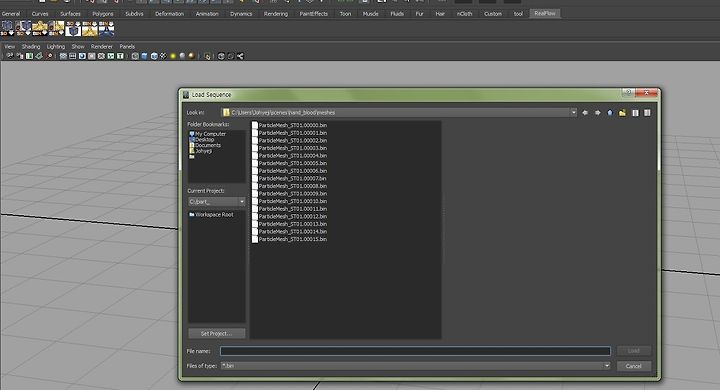Expand the Look in path dropdown
Image resolution: width=720 pixels, height=390 pixels.
[573, 112]
